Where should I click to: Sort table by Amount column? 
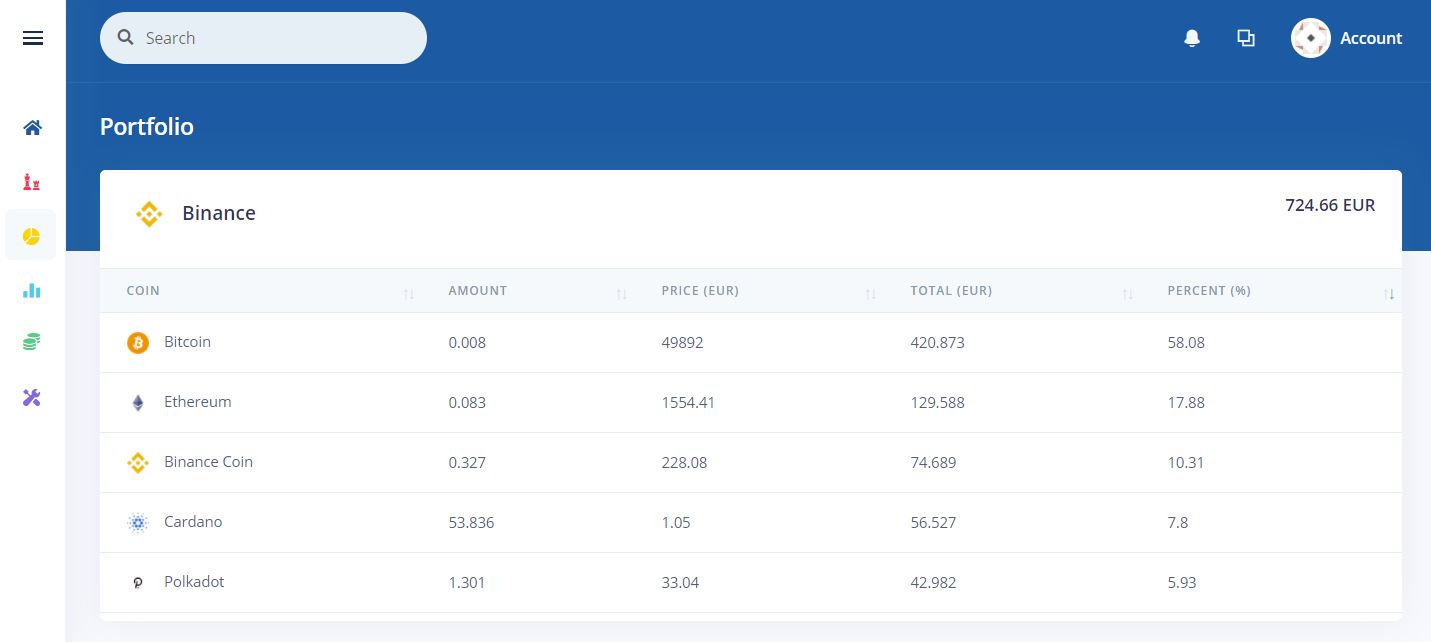[x=477, y=291]
